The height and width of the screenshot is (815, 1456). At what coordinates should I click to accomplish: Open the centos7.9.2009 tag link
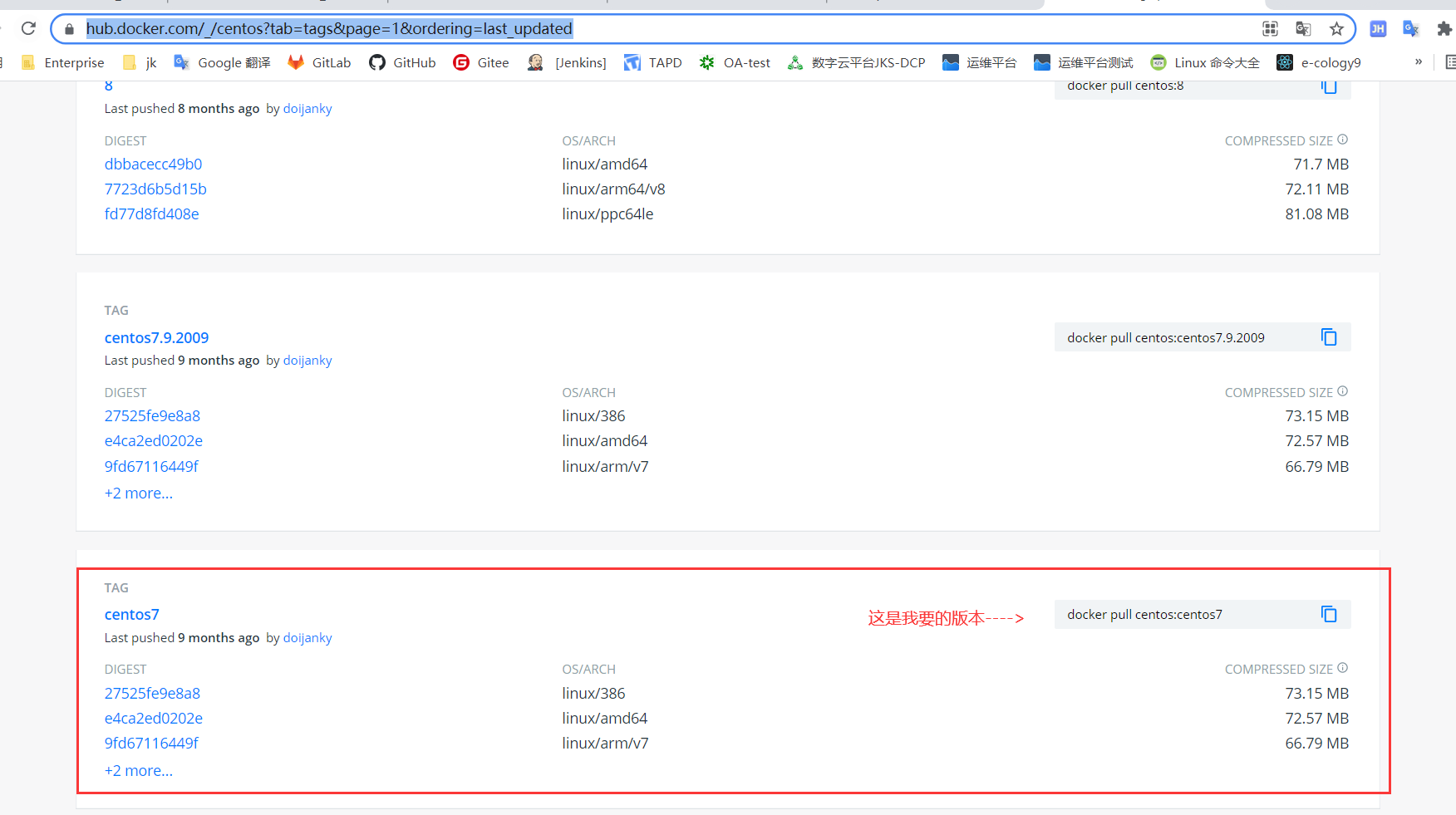(x=156, y=338)
